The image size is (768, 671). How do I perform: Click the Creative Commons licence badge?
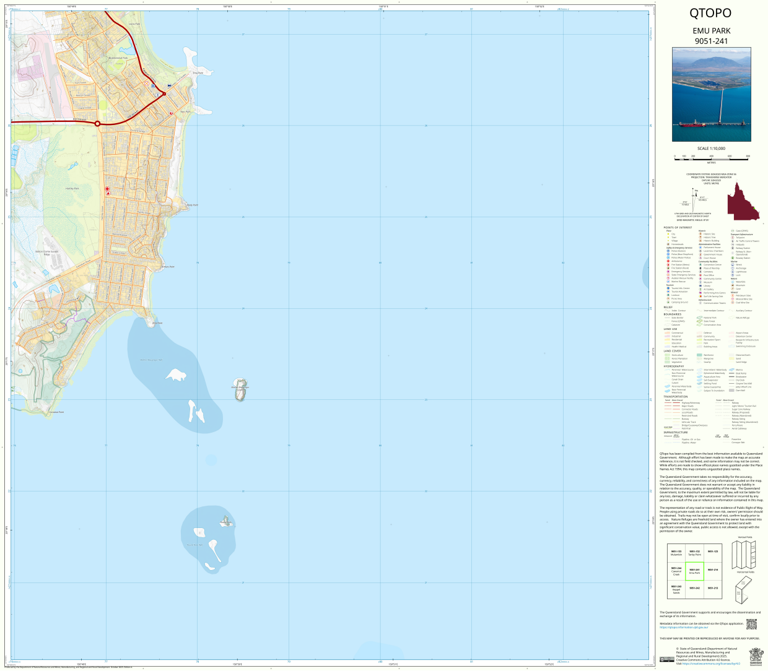[x=667, y=659]
